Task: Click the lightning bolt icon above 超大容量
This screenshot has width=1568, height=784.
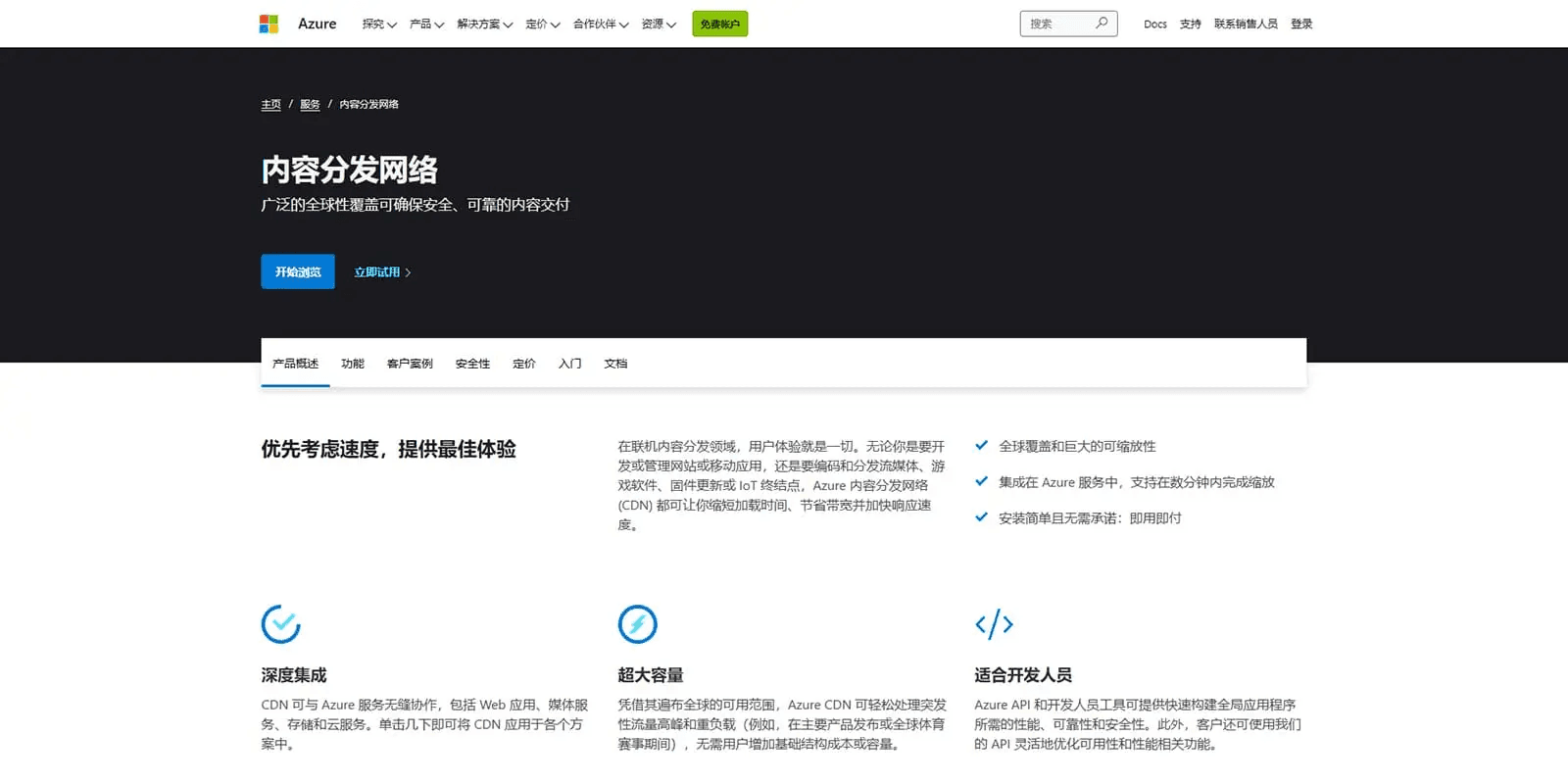Action: [x=637, y=624]
